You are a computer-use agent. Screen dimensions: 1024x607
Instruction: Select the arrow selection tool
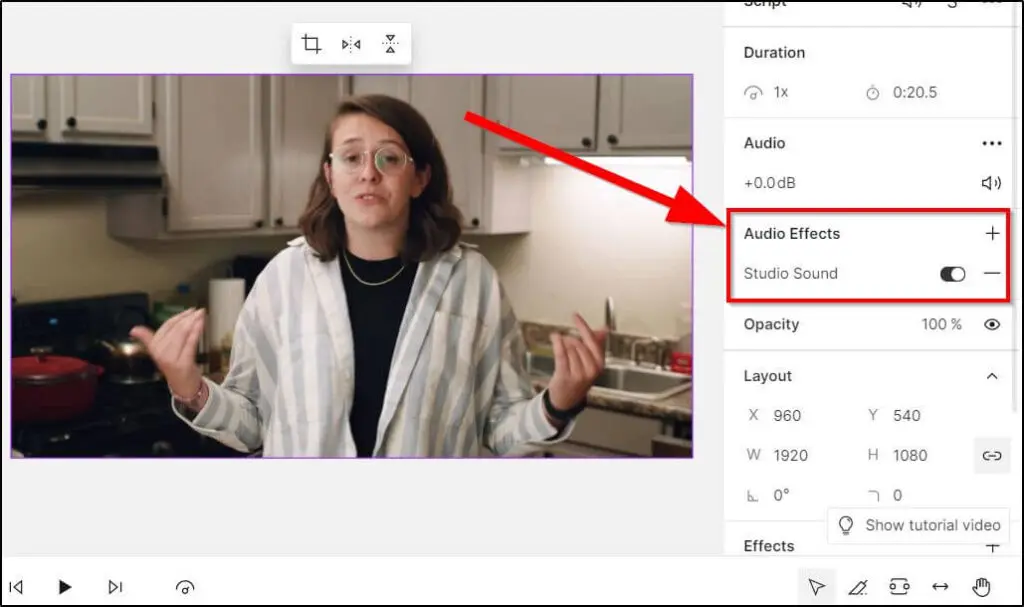tap(816, 586)
